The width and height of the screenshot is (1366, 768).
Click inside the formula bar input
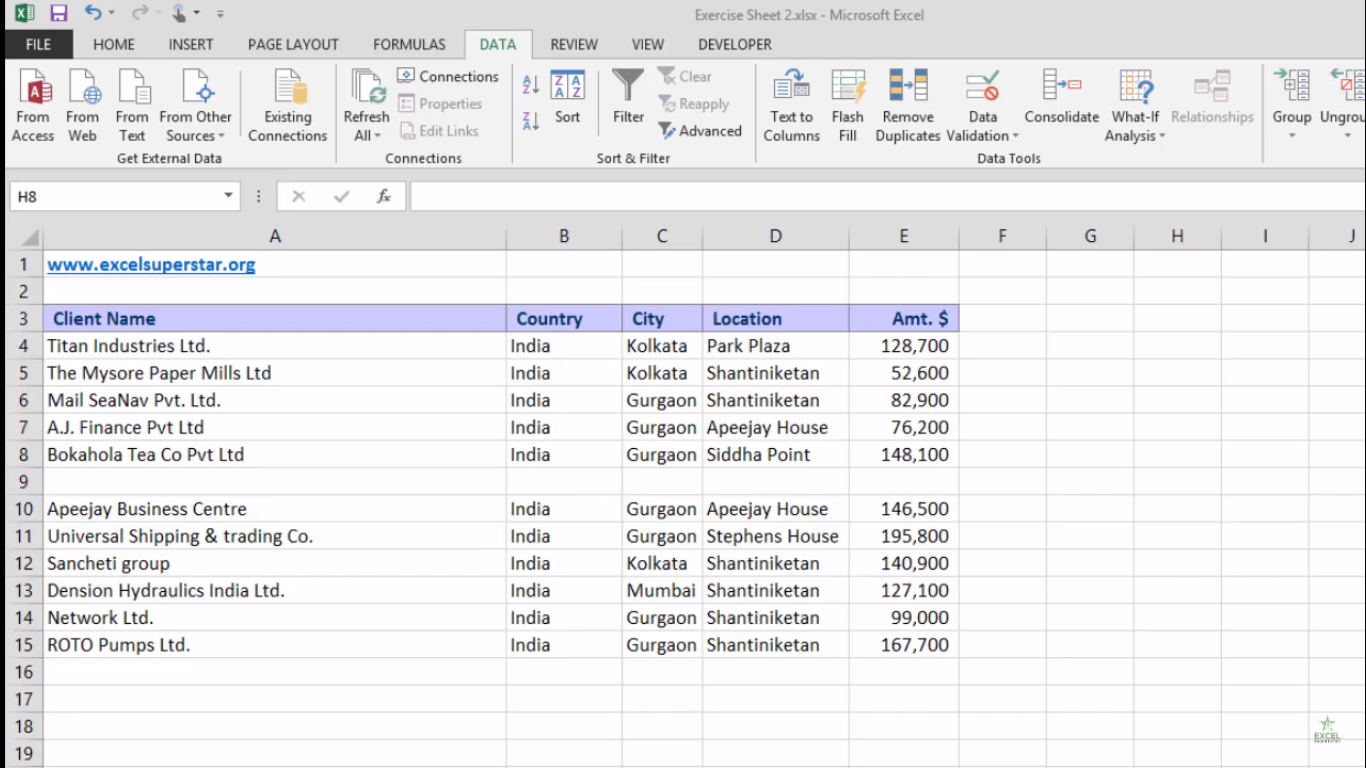(x=887, y=197)
